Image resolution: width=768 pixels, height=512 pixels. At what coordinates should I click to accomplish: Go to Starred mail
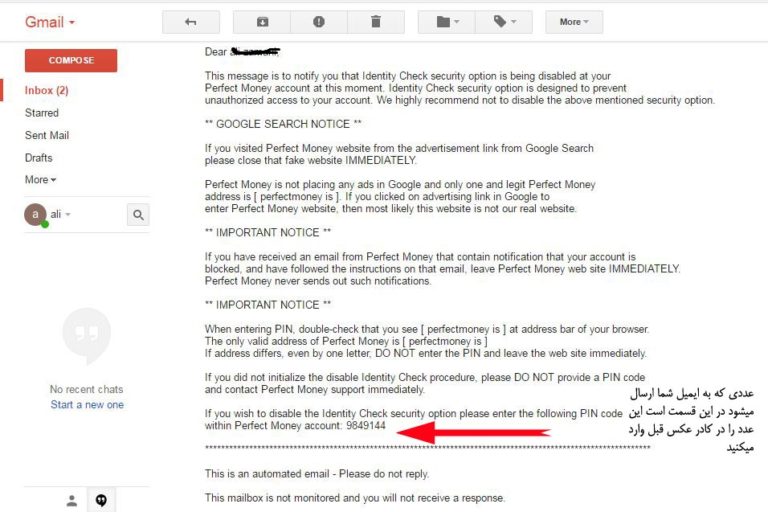point(42,113)
